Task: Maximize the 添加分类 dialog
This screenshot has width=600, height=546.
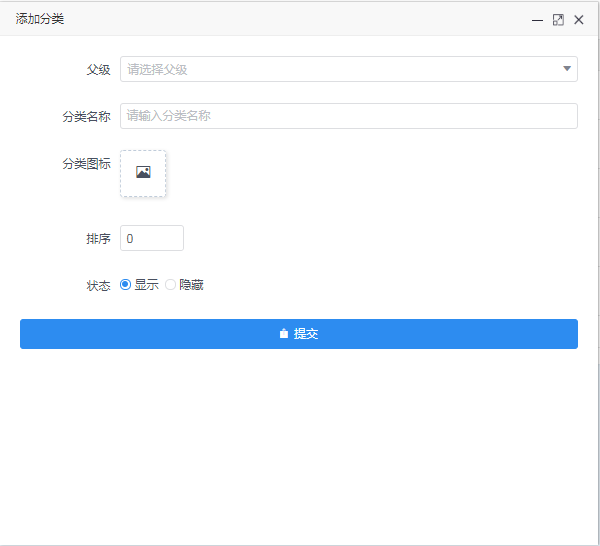Action: click(558, 20)
